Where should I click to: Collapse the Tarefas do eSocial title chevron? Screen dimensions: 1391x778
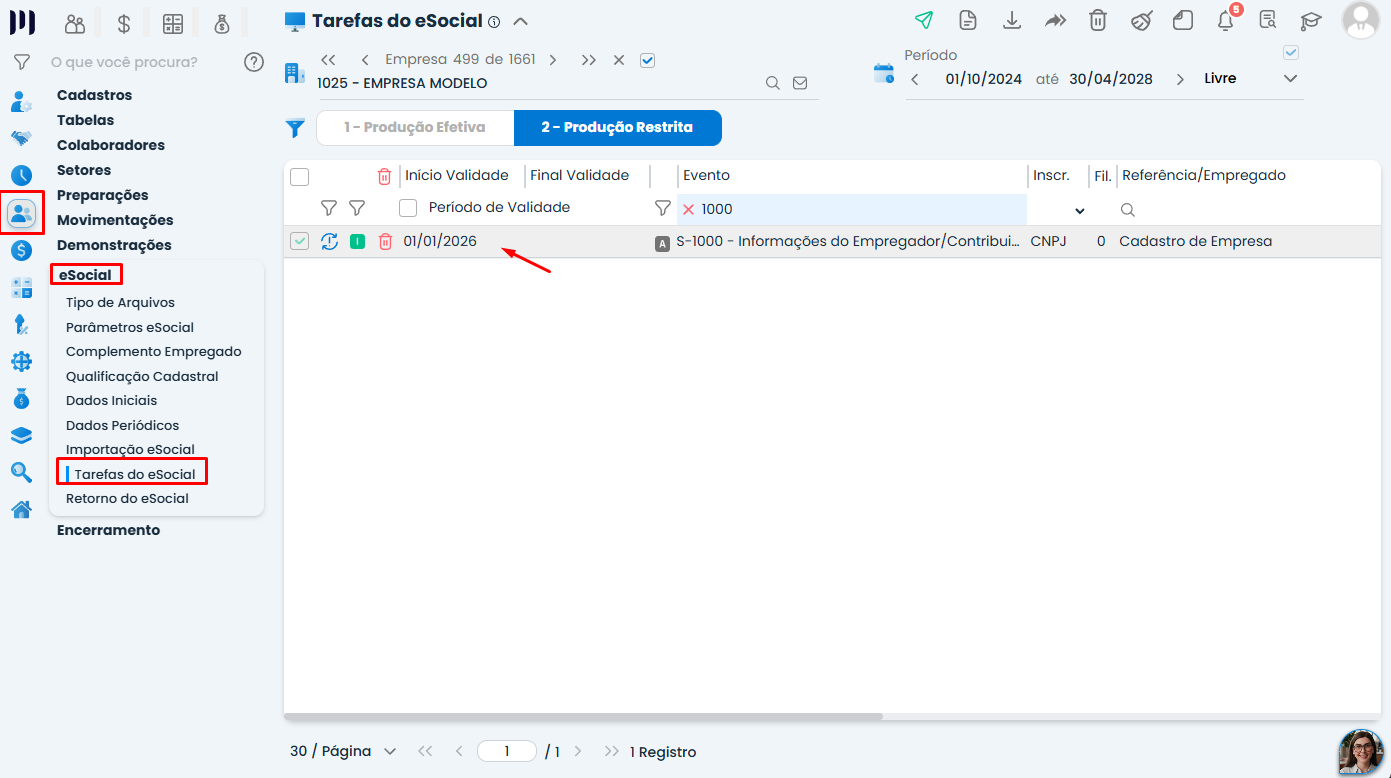[520, 21]
